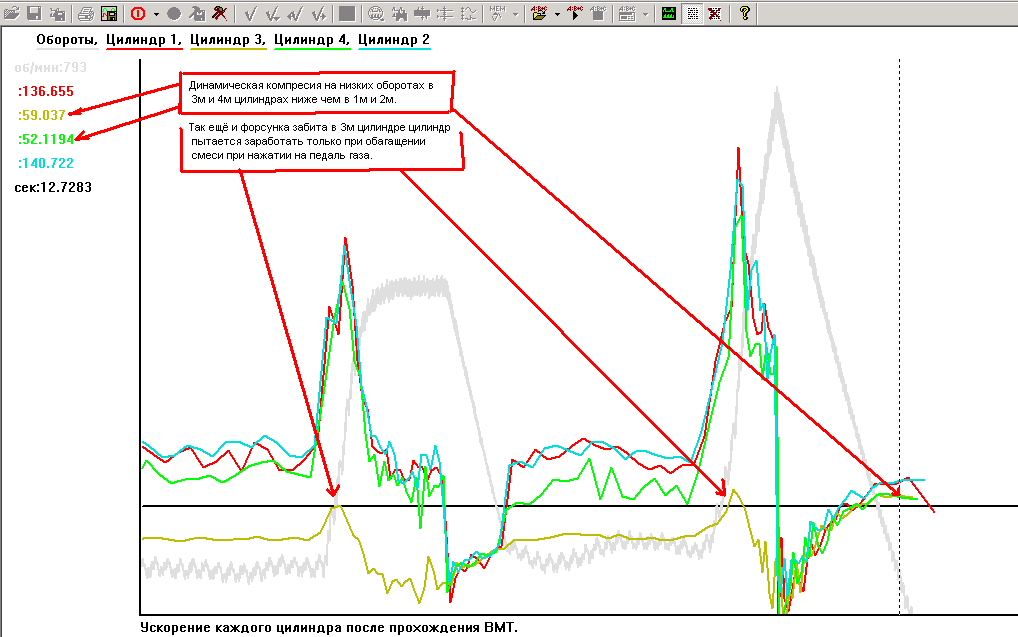Click the first plain checkmark toolbar icon
This screenshot has height=637, width=1018.
[251, 13]
